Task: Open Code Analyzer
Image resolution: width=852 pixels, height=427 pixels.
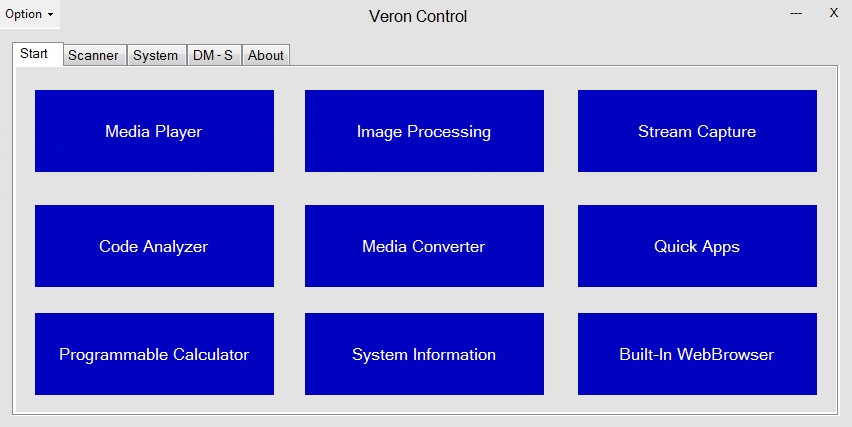Action: point(154,246)
